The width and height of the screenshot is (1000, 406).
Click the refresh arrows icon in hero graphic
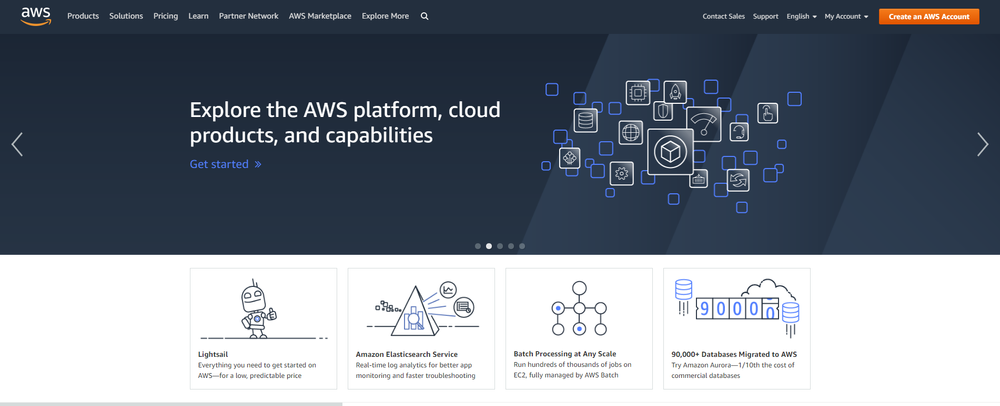pyautogui.click(x=738, y=180)
